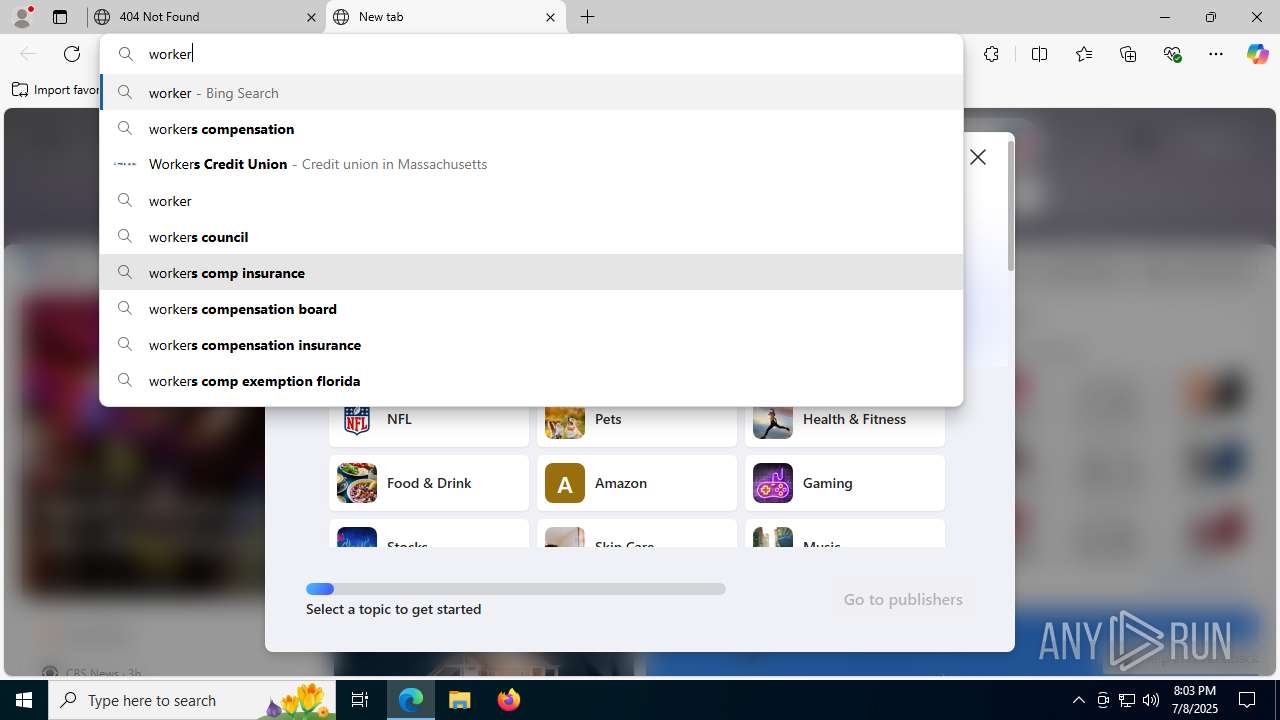Select plain 'worker' suggestion
The height and width of the screenshot is (720, 1280).
tap(531, 201)
